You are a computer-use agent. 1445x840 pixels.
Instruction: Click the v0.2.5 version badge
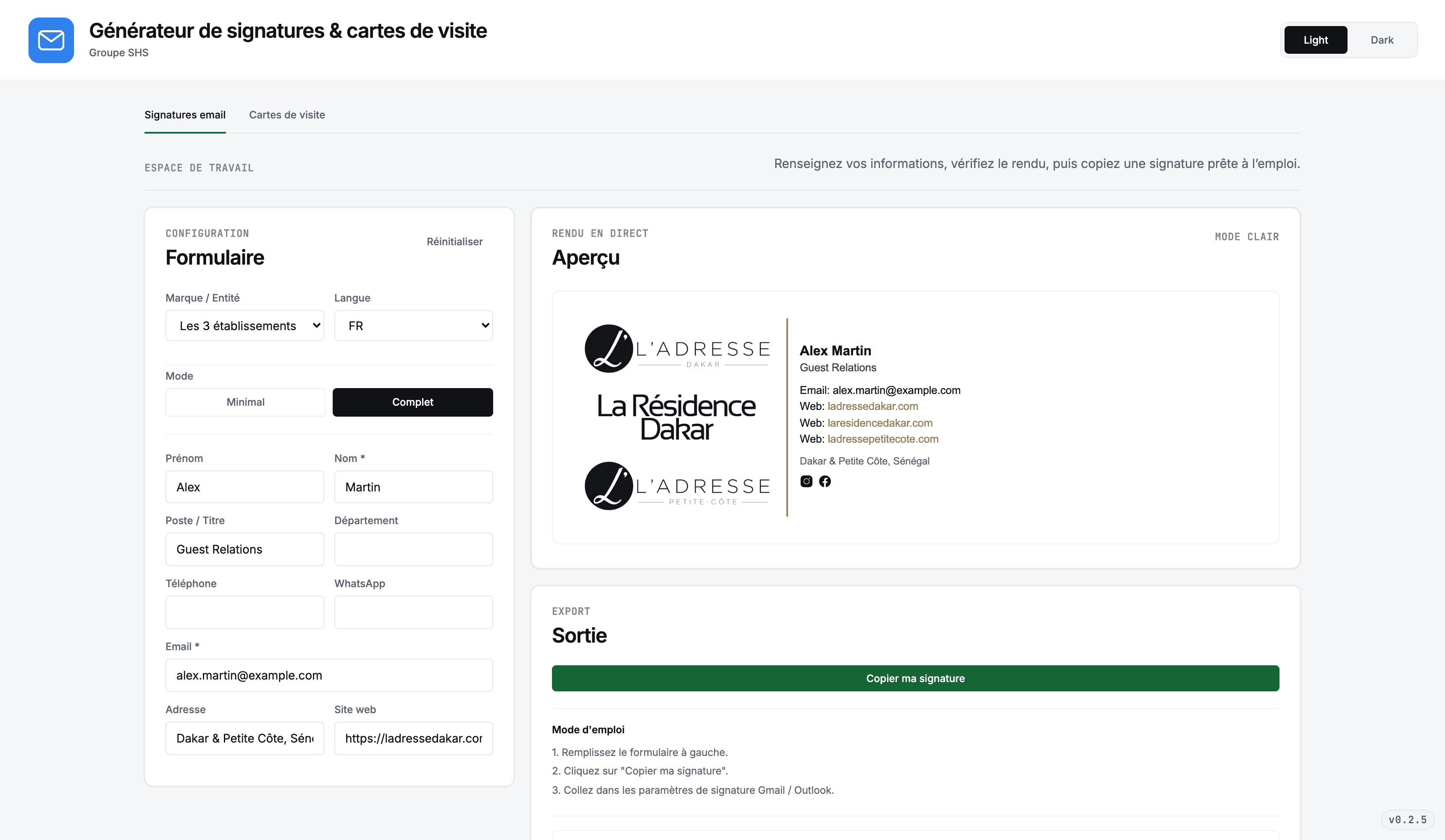point(1408,819)
